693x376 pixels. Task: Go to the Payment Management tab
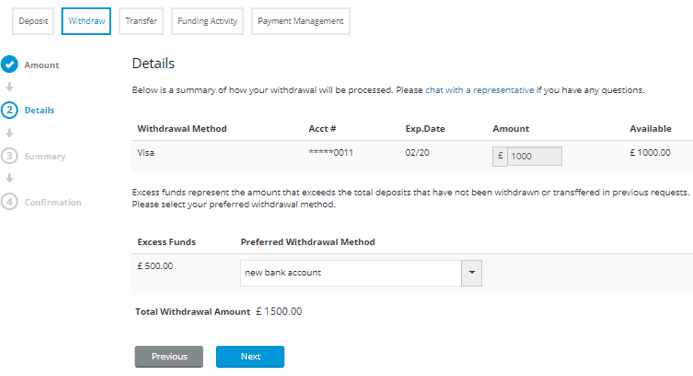301,21
